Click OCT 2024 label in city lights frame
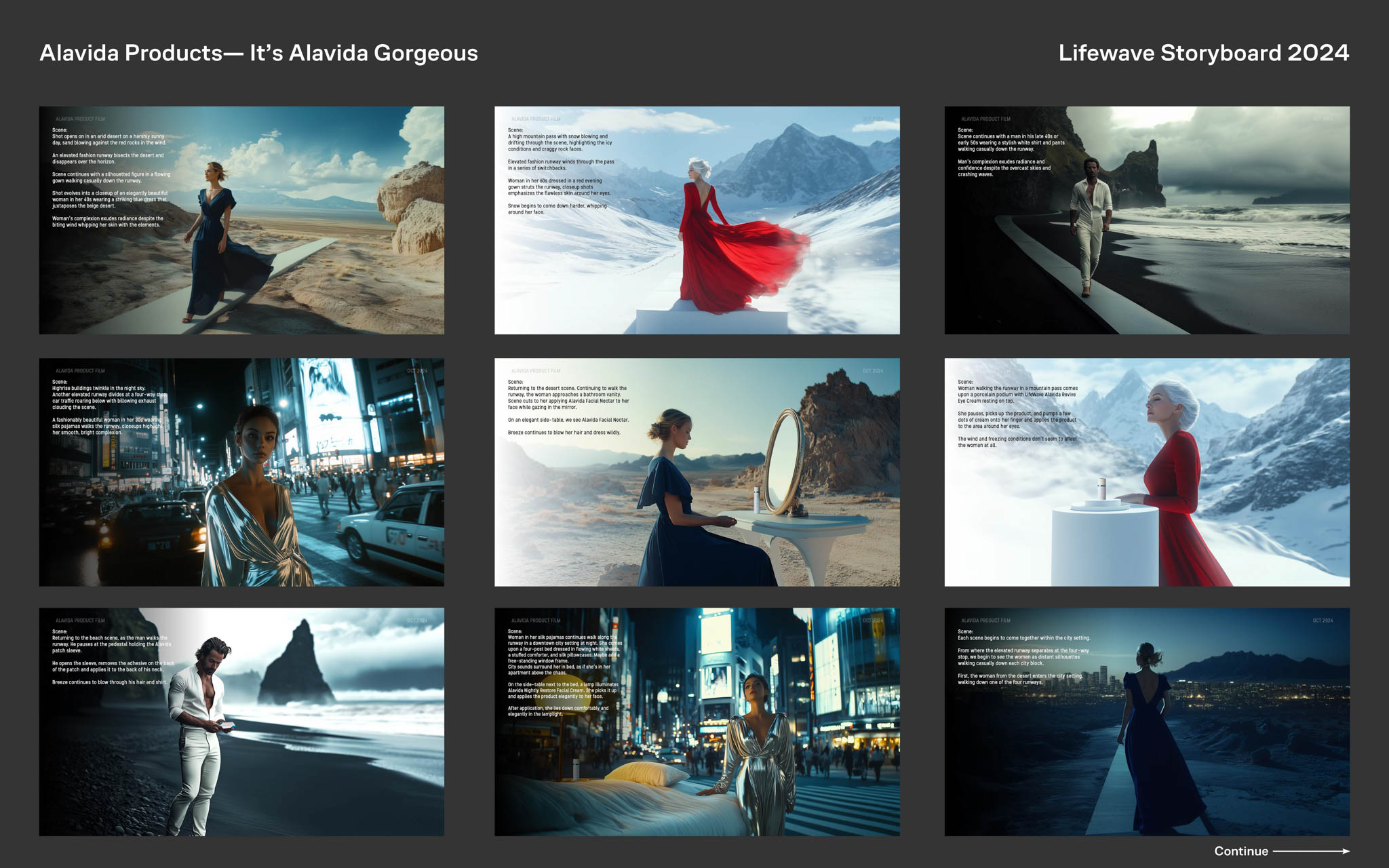The height and width of the screenshot is (868, 1389). click(x=1322, y=620)
